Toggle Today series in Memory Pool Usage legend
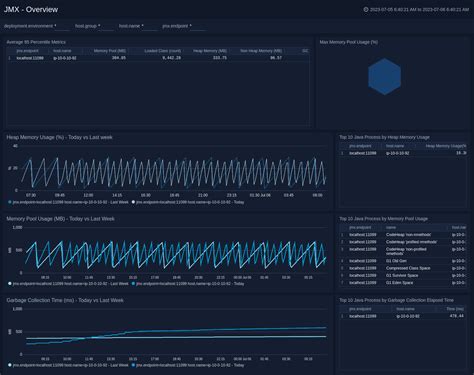The image size is (474, 375). click(x=188, y=284)
